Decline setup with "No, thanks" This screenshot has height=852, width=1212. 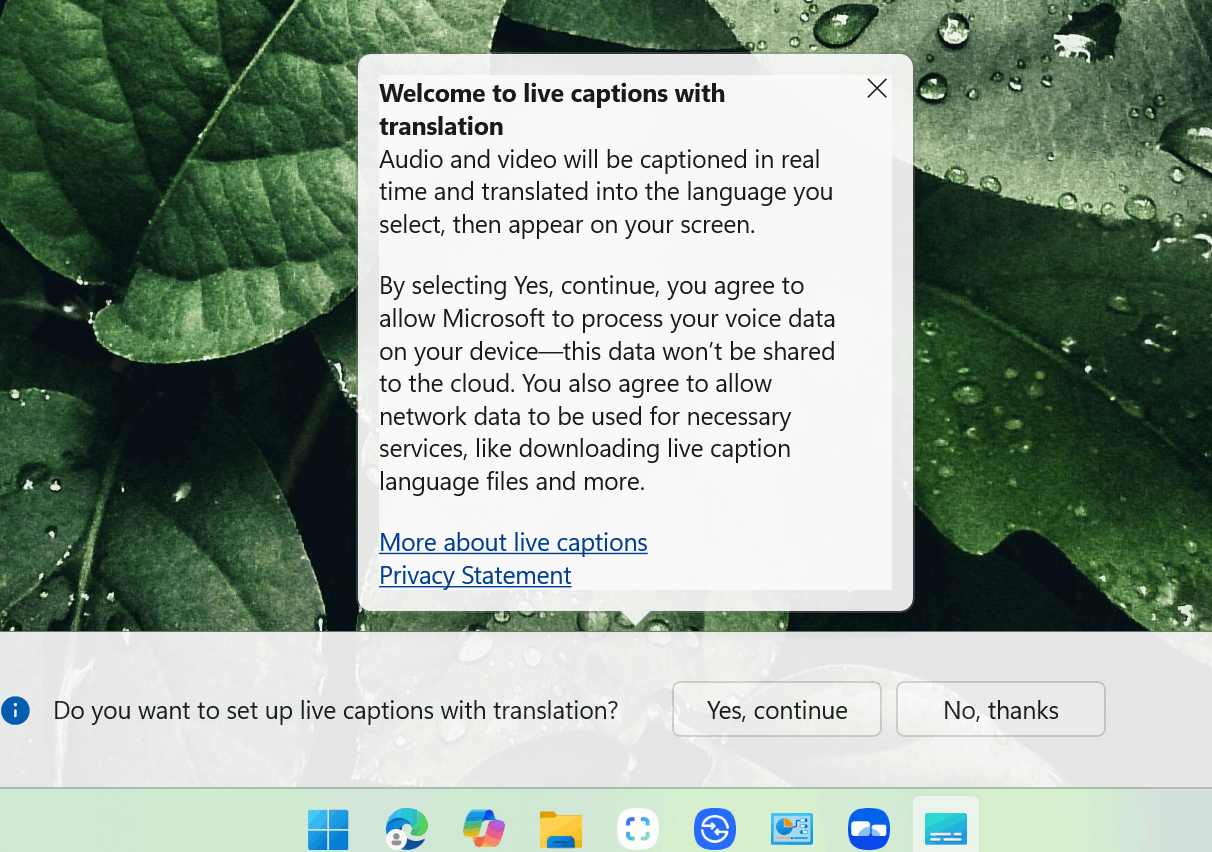(1000, 709)
